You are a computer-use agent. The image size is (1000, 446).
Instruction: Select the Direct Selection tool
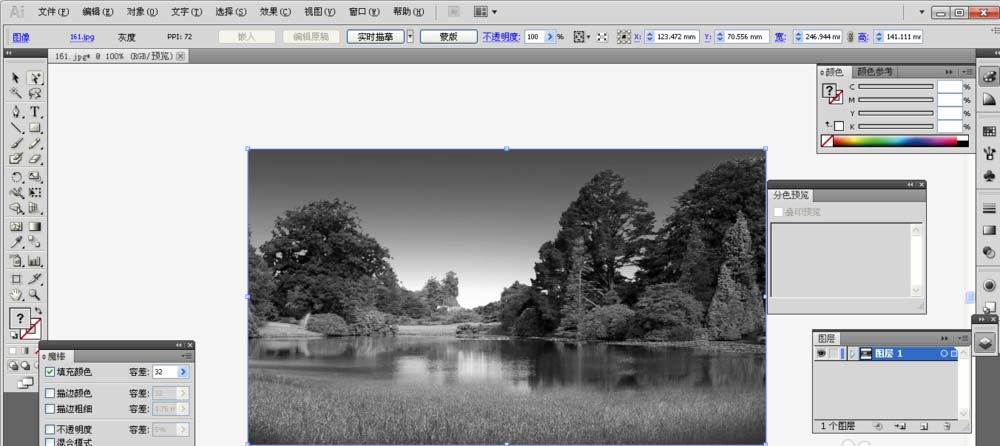(35, 78)
